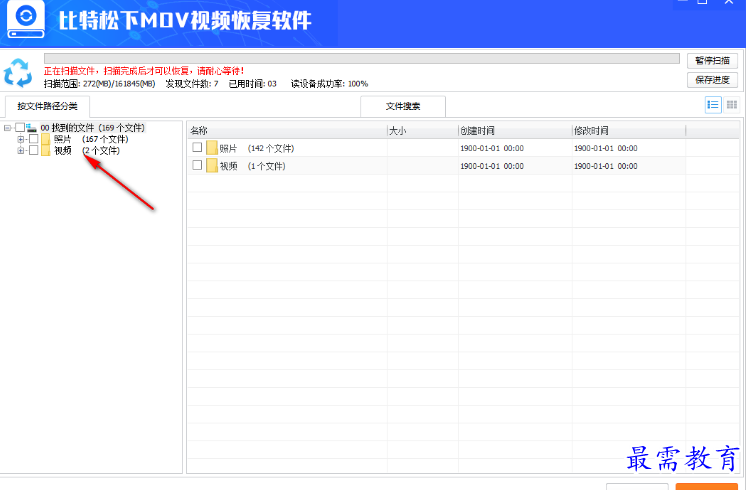This screenshot has height=490, width=748.
Task: Click the scan progress bar
Action: (360, 60)
